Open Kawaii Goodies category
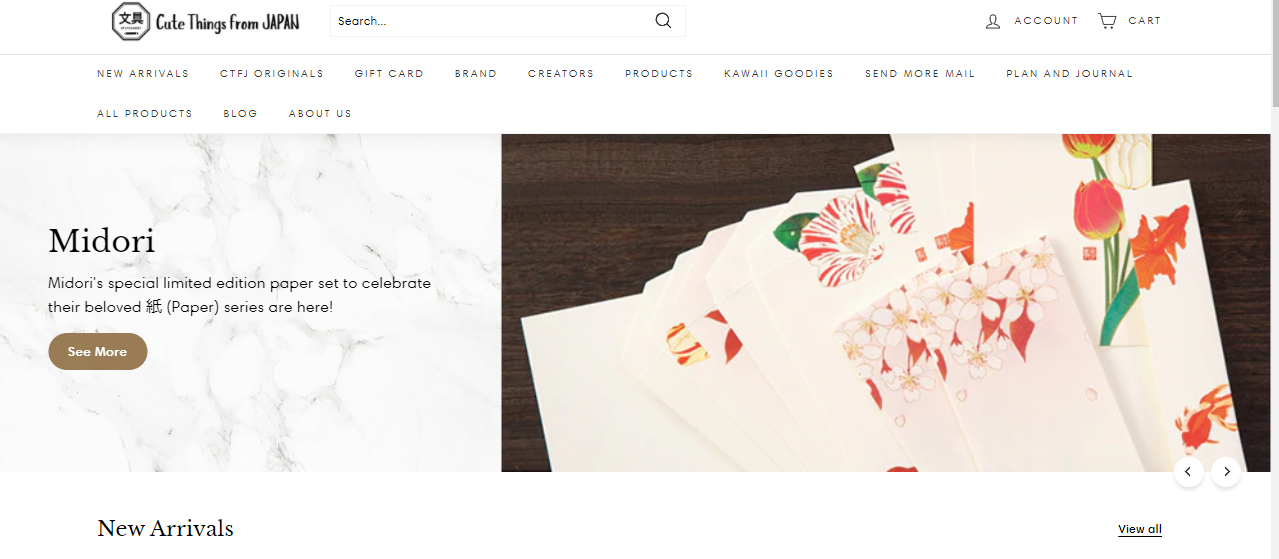 coord(779,74)
